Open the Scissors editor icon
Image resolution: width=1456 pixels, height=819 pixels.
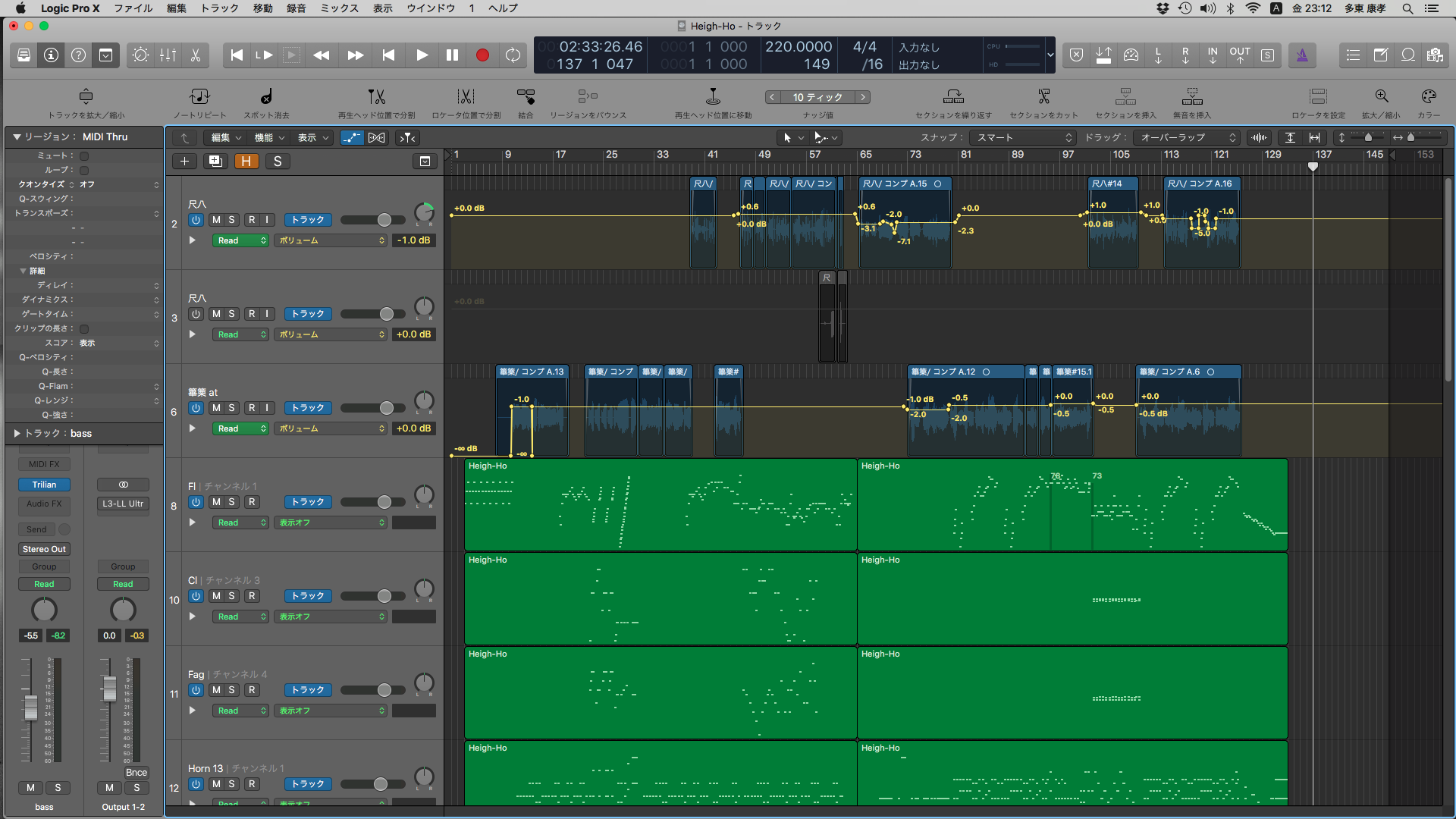[195, 55]
